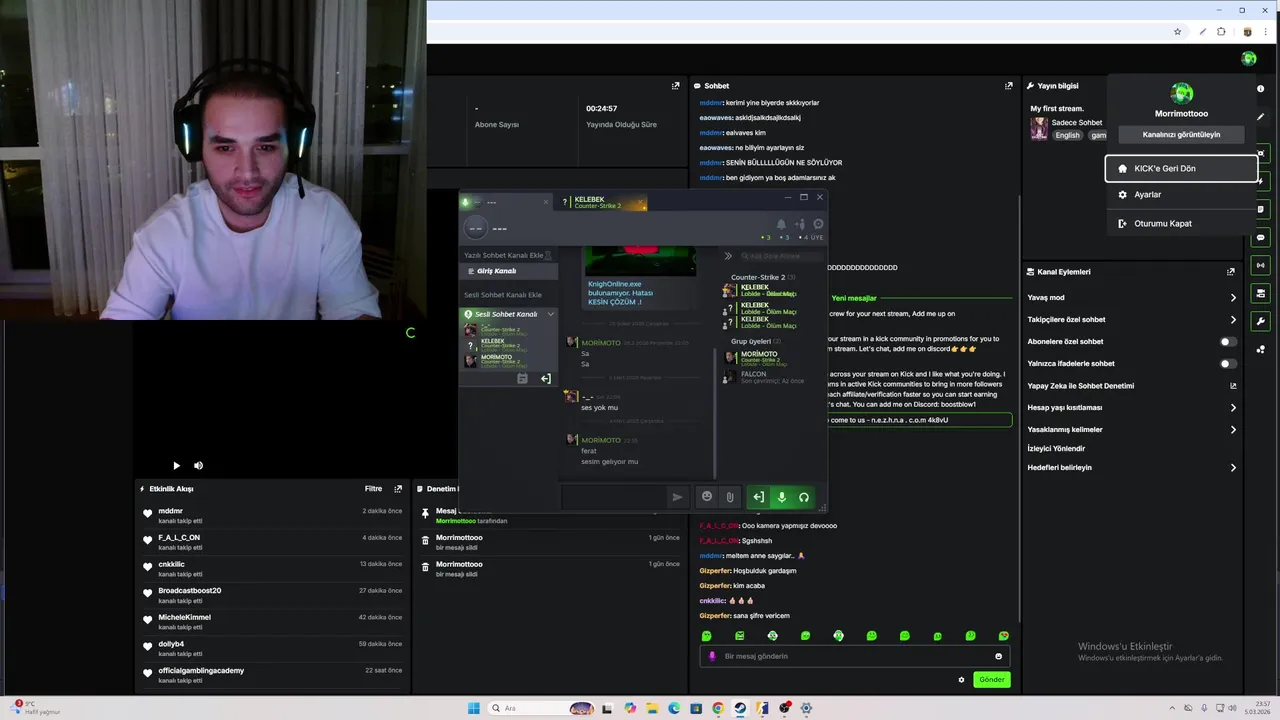
Task: Open the chat bubble icon in right sidebar
Action: [x=1260, y=237]
